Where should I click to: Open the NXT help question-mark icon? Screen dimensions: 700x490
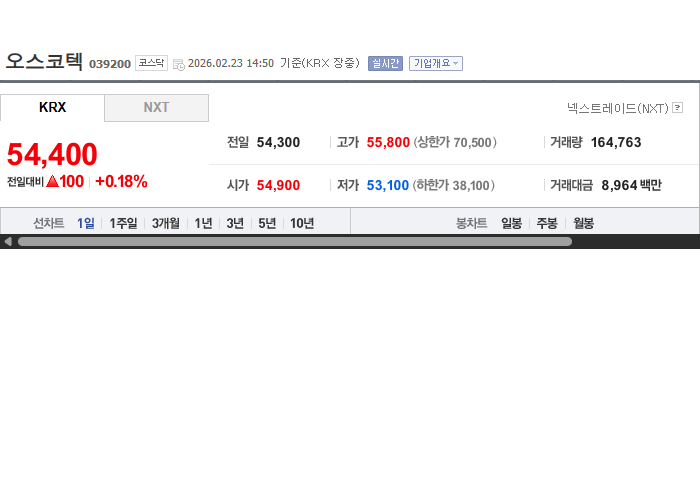677,108
